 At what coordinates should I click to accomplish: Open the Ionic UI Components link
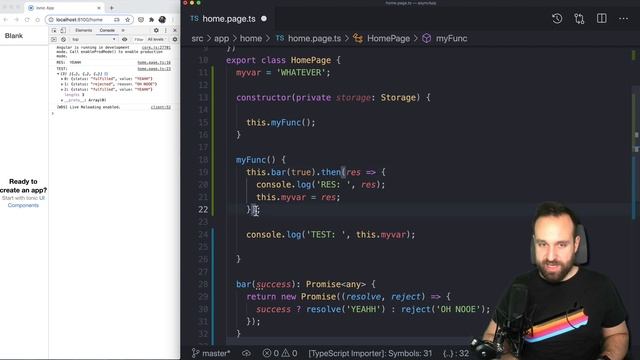coord(23,205)
